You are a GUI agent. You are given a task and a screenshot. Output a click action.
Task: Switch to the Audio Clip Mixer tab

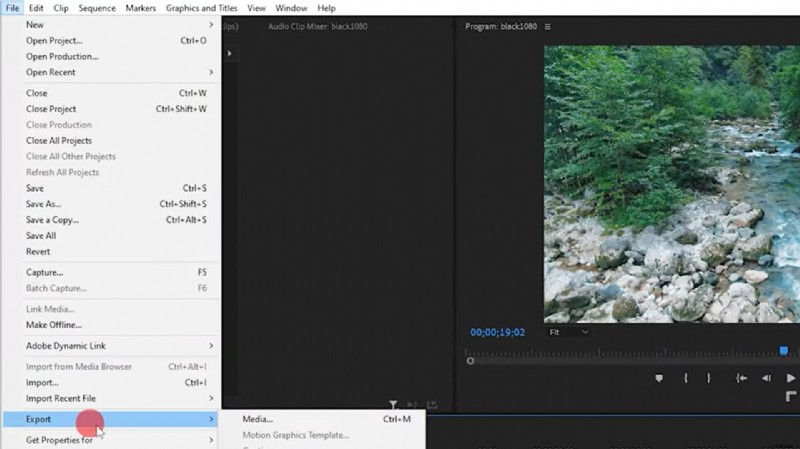(317, 26)
